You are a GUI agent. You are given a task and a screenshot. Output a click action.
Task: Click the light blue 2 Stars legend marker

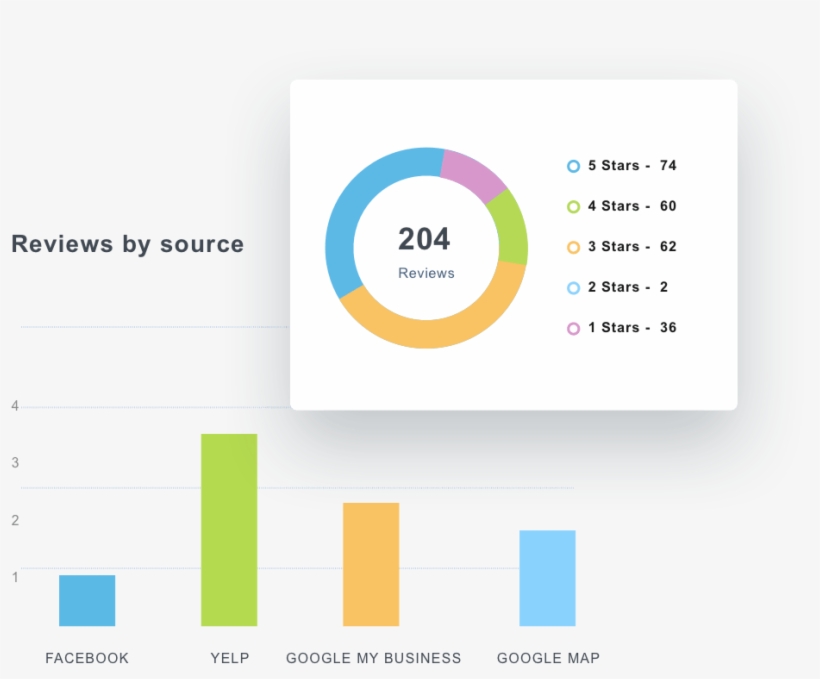[572, 287]
